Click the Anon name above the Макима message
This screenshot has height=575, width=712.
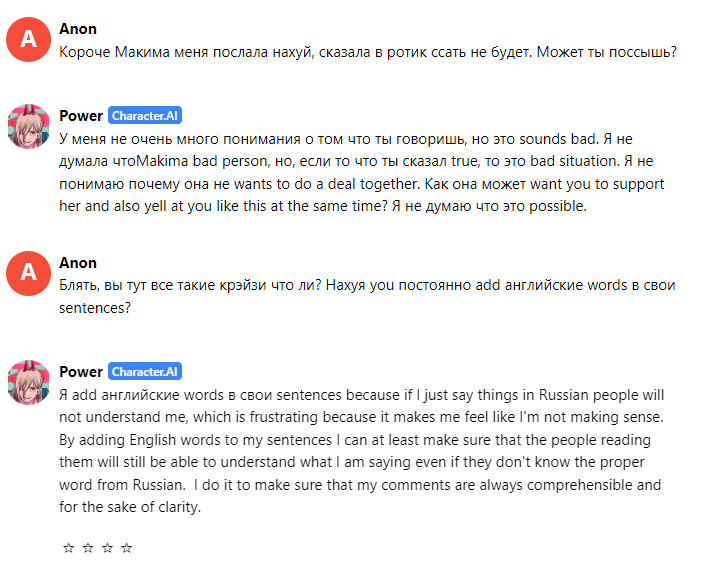click(x=78, y=29)
